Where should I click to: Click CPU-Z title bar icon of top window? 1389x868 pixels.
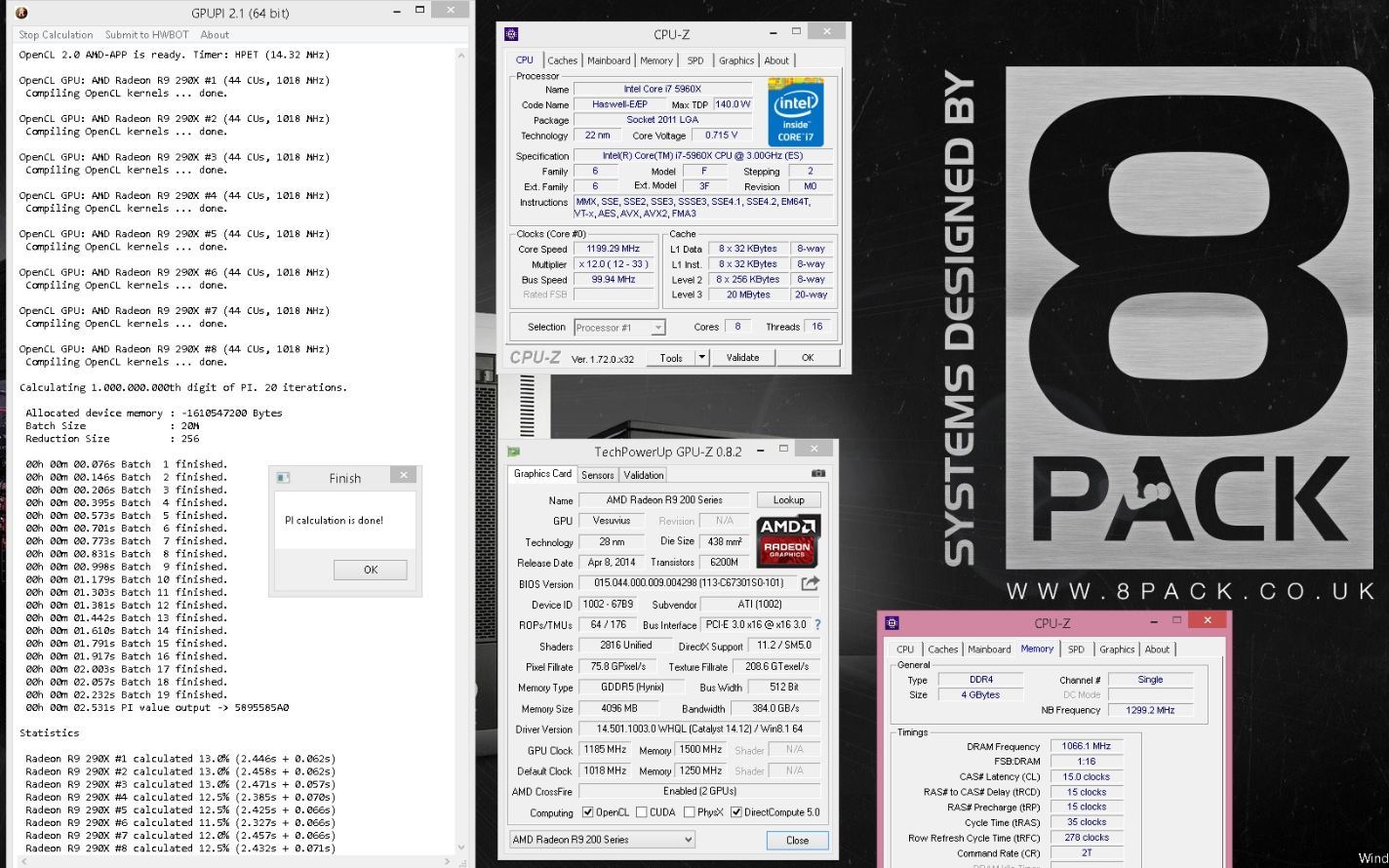(511, 34)
